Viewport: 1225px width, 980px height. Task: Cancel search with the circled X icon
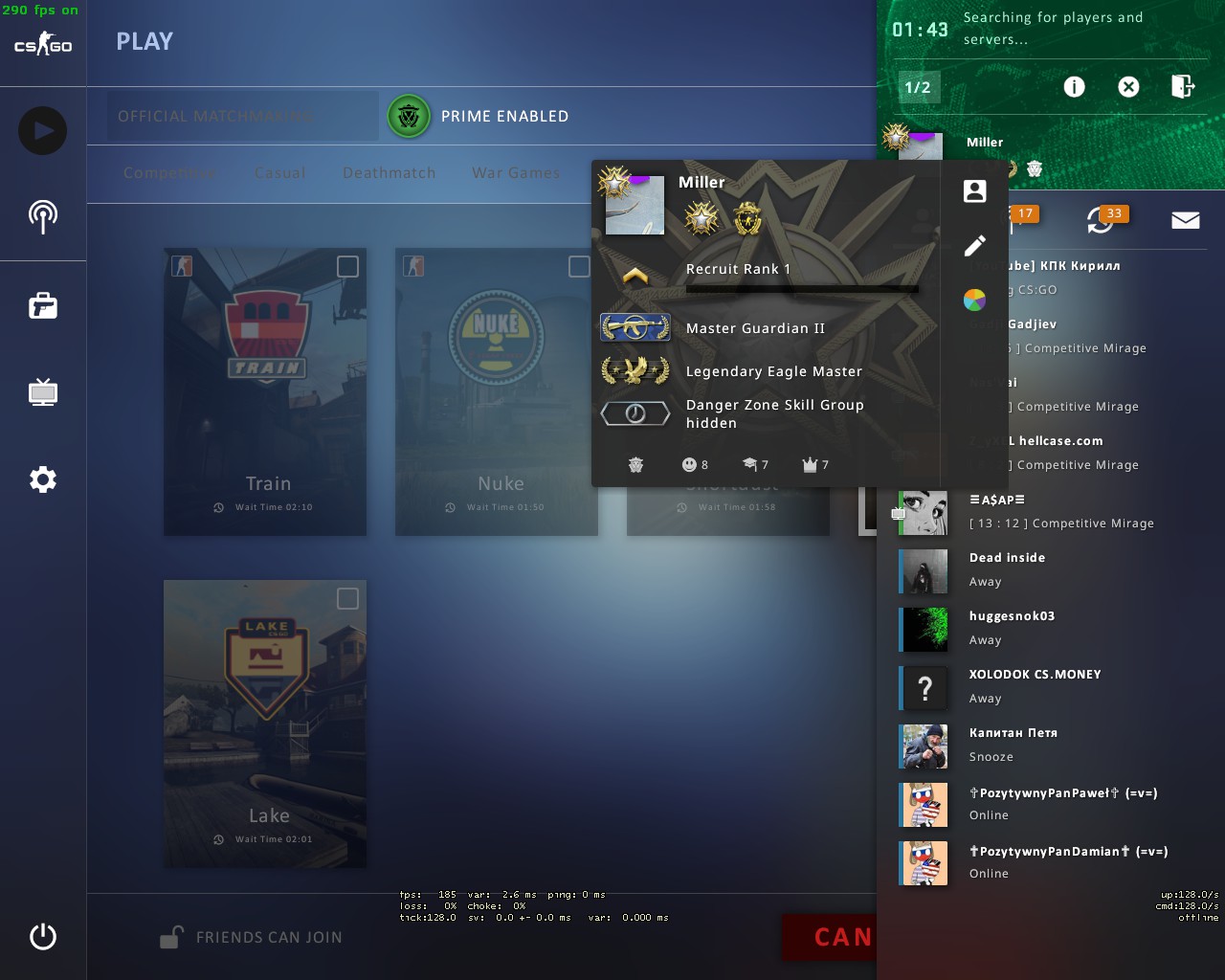pos(1129,87)
